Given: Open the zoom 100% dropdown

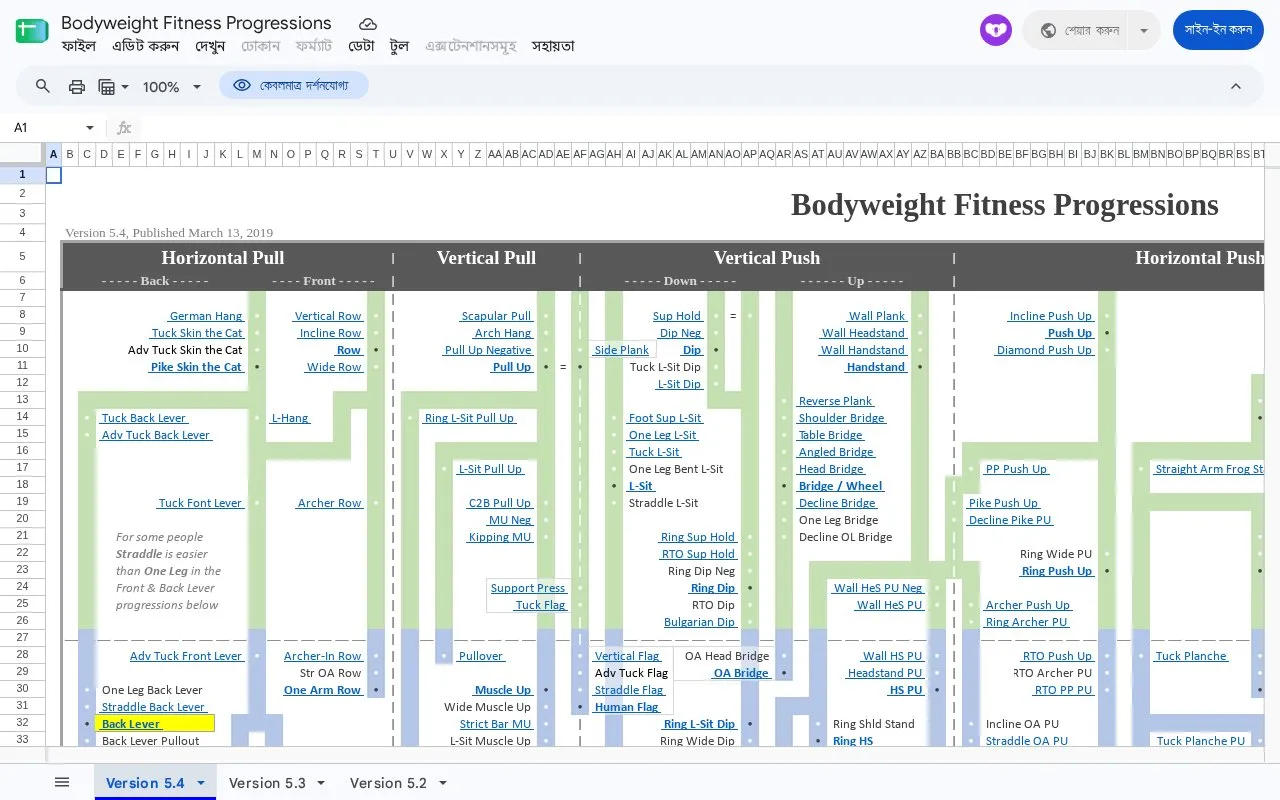Looking at the screenshot, I should (172, 87).
